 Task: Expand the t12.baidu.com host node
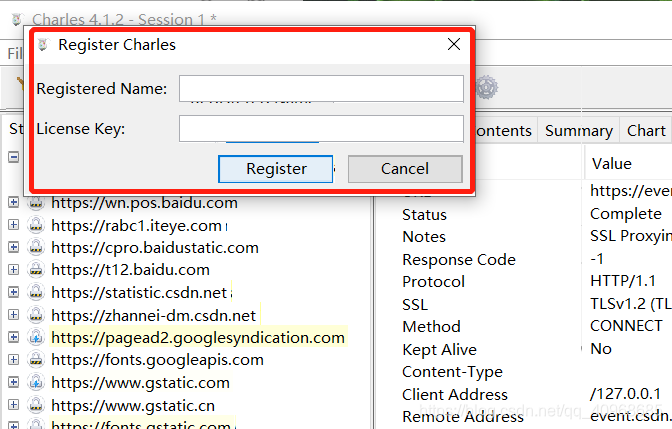click(x=14, y=270)
